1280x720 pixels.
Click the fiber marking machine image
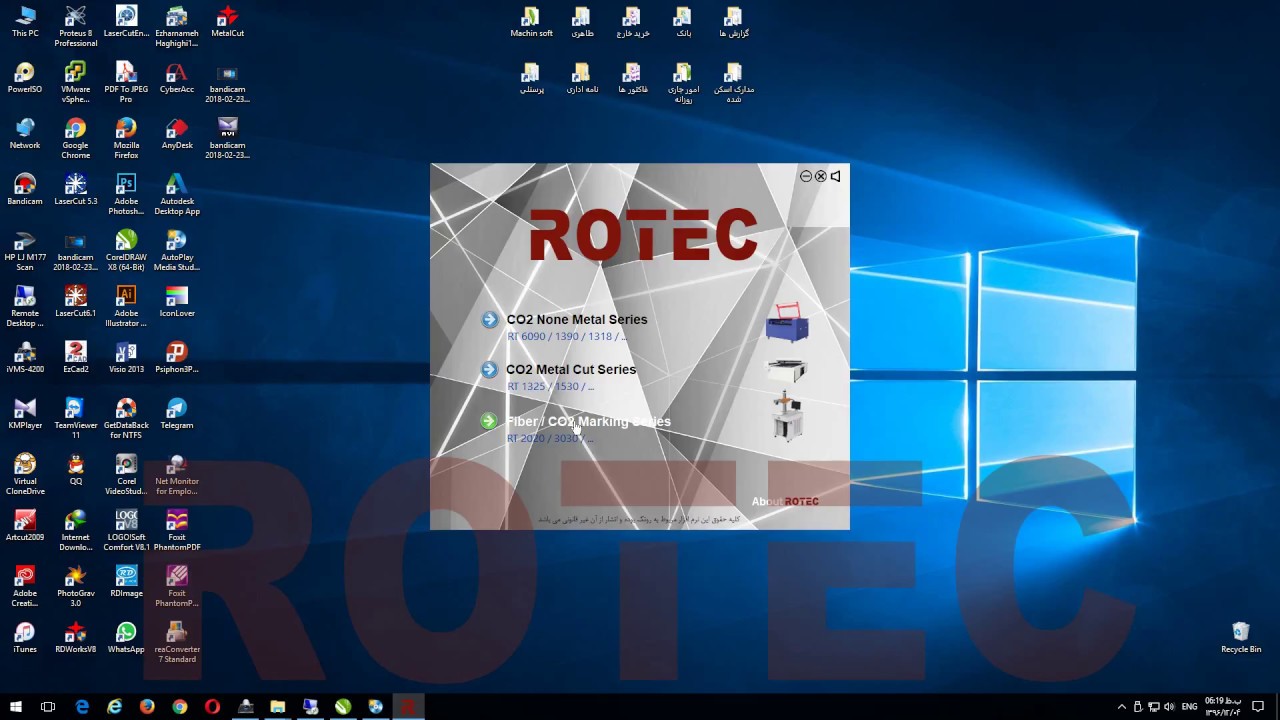pyautogui.click(x=787, y=417)
